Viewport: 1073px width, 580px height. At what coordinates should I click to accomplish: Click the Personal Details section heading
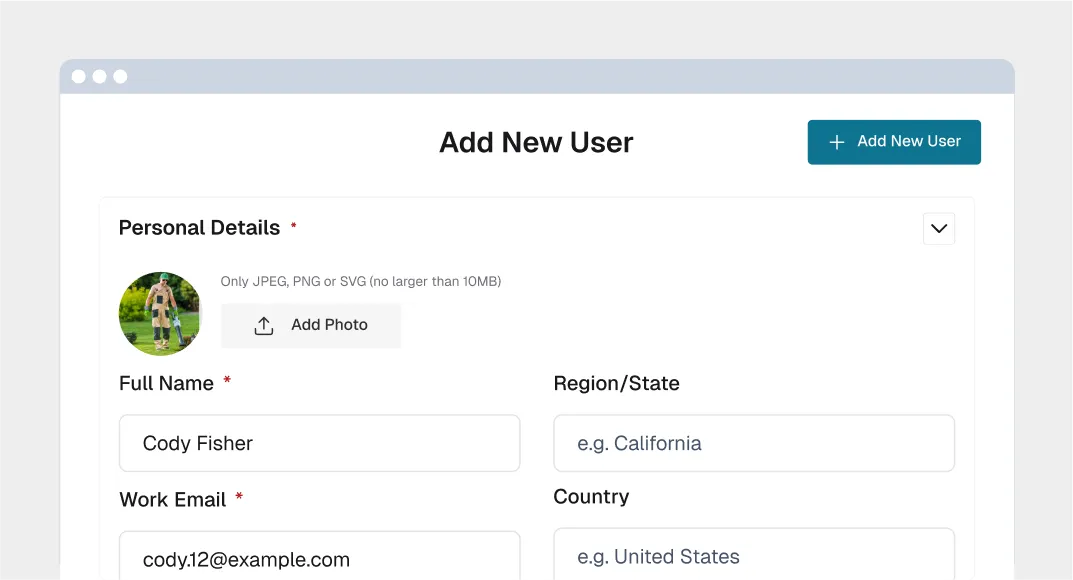click(x=199, y=228)
